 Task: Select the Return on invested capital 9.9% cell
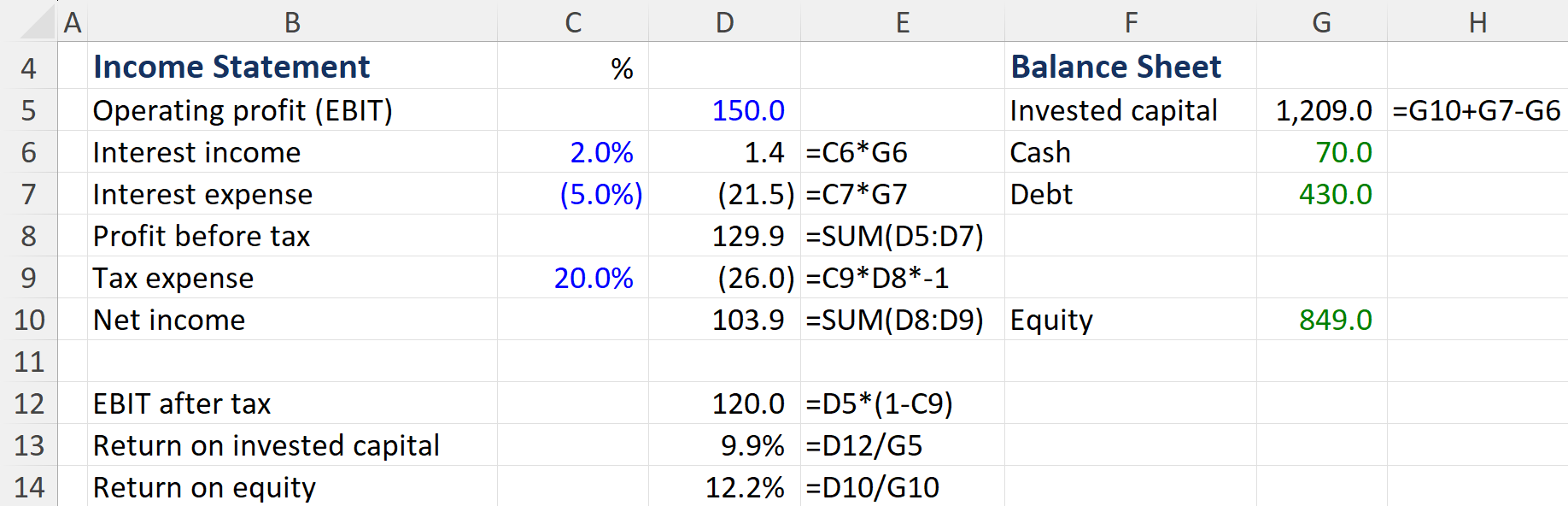click(x=752, y=445)
